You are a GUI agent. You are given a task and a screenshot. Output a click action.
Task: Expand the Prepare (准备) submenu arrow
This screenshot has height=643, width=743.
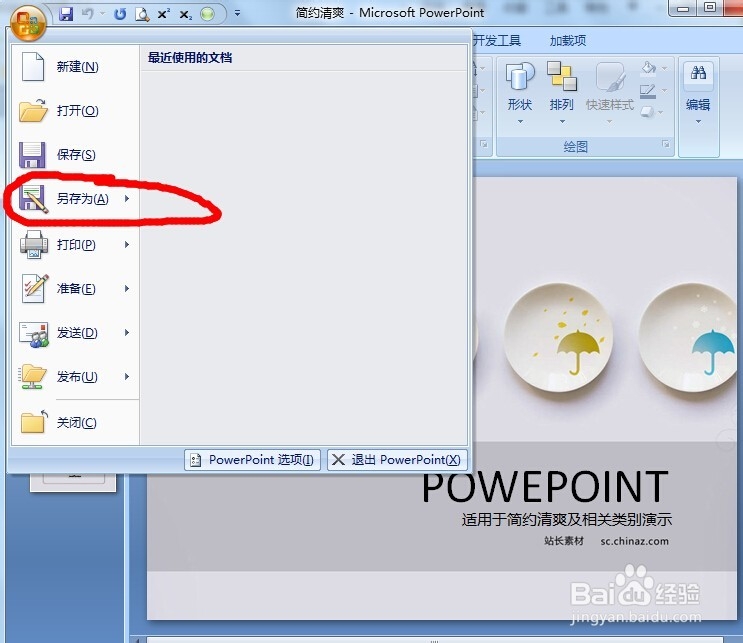127,289
